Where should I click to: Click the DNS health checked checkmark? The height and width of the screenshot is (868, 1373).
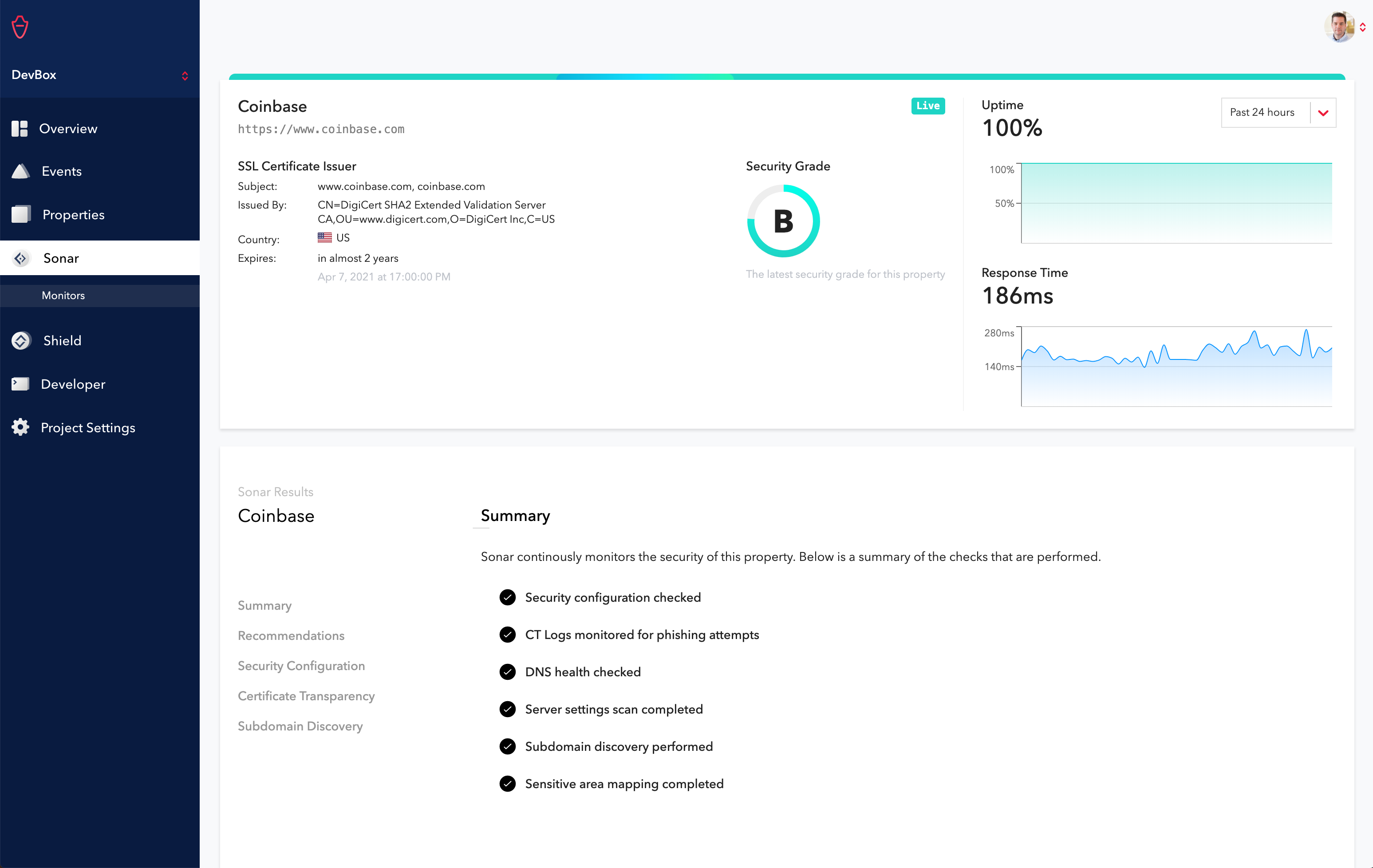tap(507, 672)
